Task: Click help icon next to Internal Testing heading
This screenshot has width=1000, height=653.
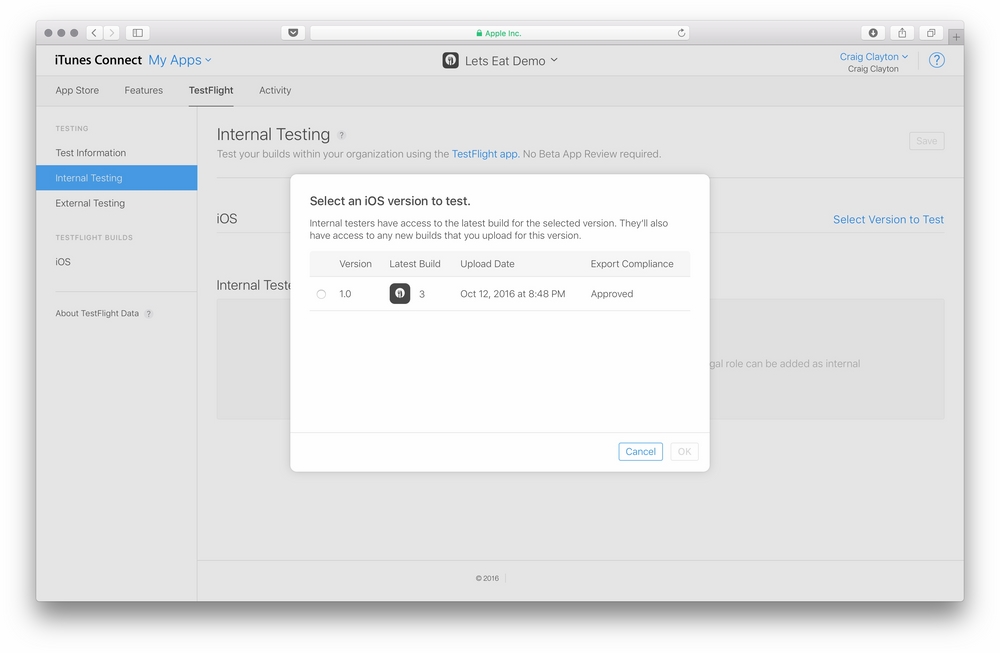Action: pos(341,135)
